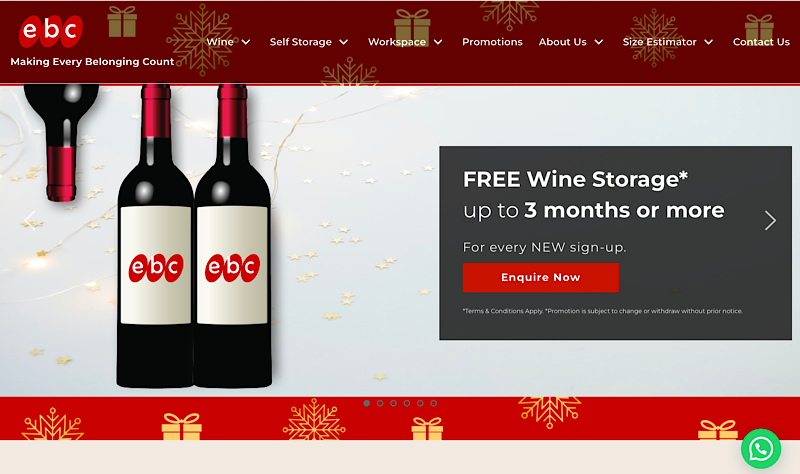Image resolution: width=800 pixels, height=474 pixels.
Task: Click the ebc logo in header
Action: pyautogui.click(x=51, y=31)
